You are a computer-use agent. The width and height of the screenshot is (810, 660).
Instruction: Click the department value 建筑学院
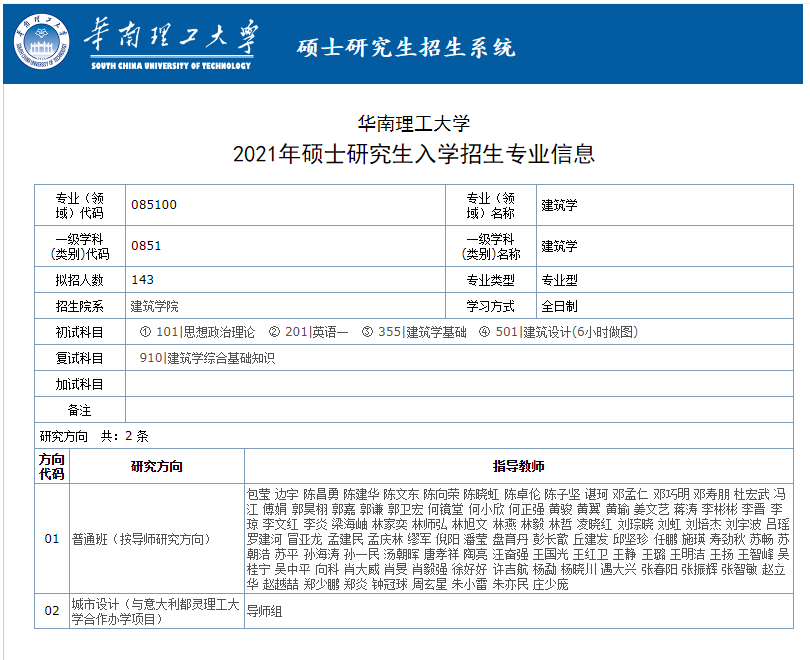154,306
